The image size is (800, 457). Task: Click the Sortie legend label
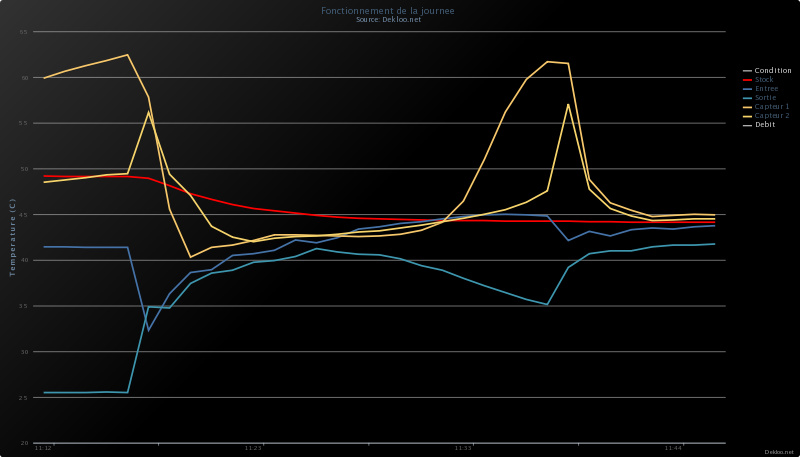pyautogui.click(x=766, y=98)
